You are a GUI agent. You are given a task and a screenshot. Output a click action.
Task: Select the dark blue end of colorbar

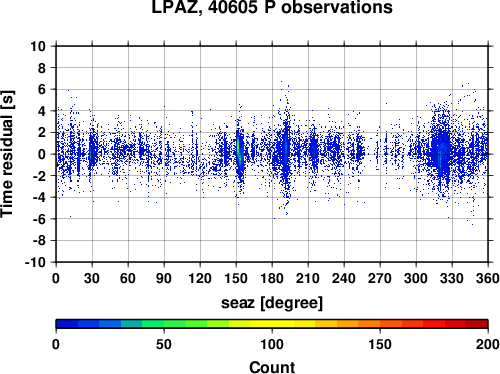pyautogui.click(x=67, y=324)
